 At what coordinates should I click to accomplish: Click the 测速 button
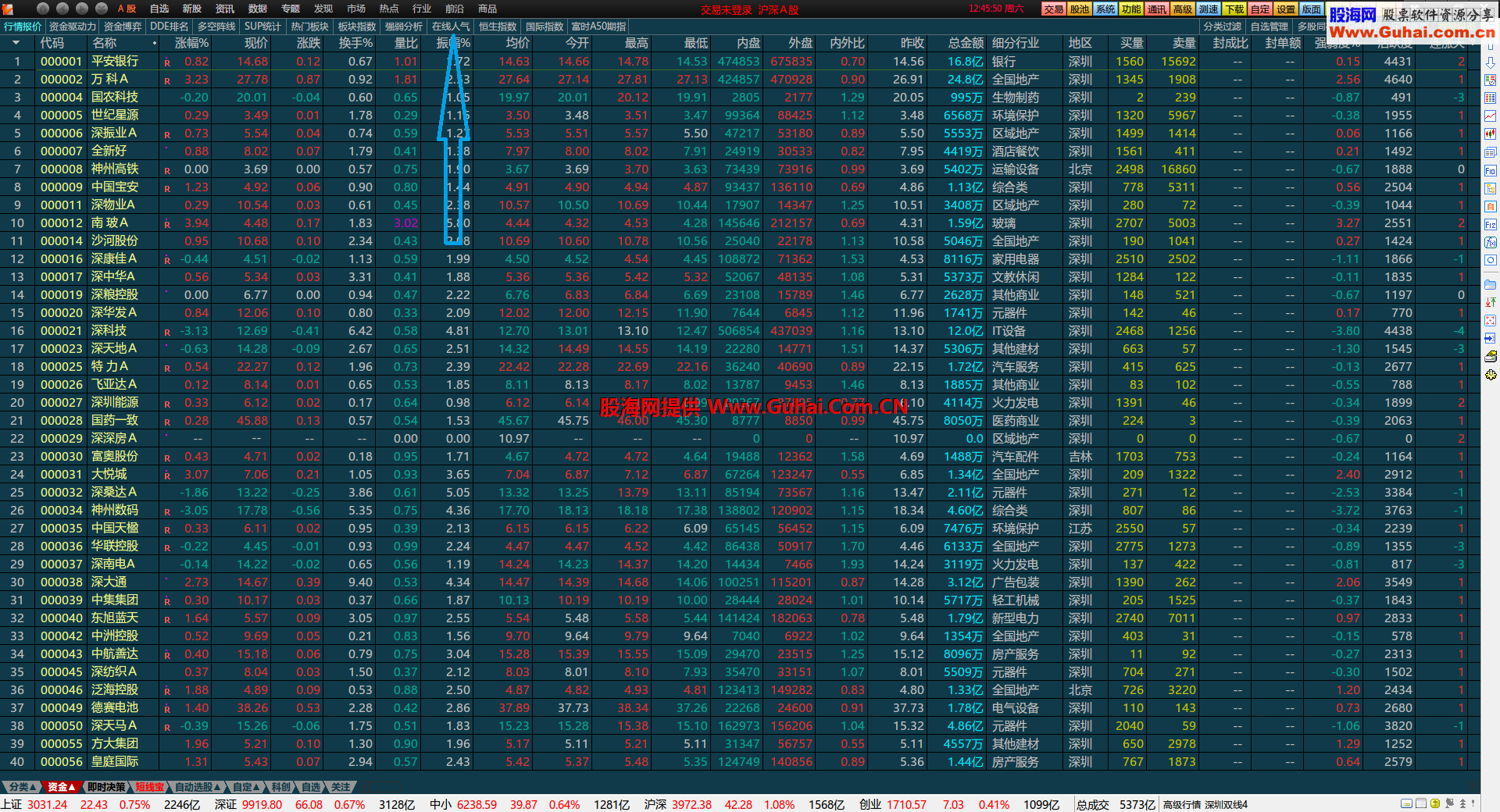coord(1209,9)
